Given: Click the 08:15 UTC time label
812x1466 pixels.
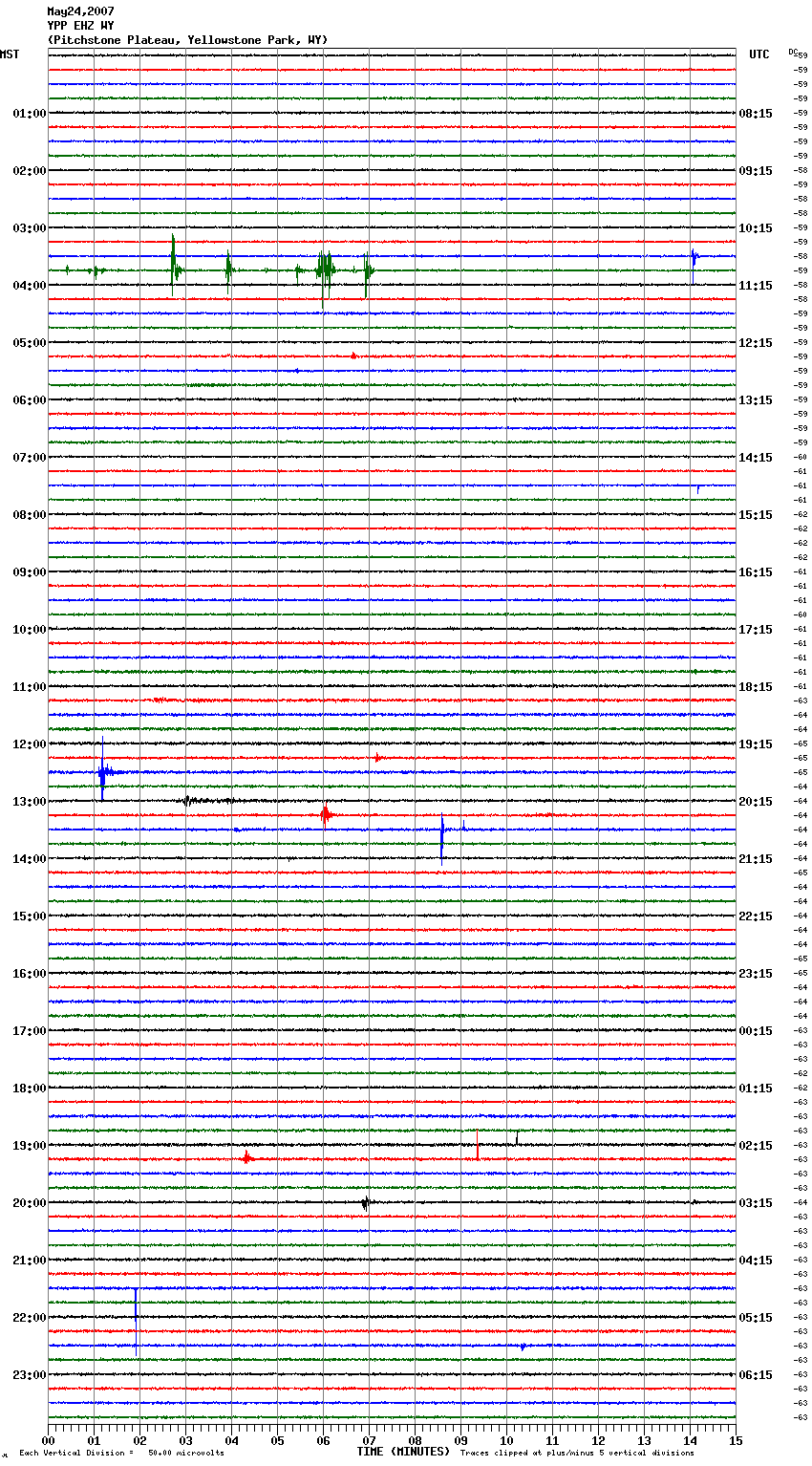Looking at the screenshot, I should coord(756,114).
